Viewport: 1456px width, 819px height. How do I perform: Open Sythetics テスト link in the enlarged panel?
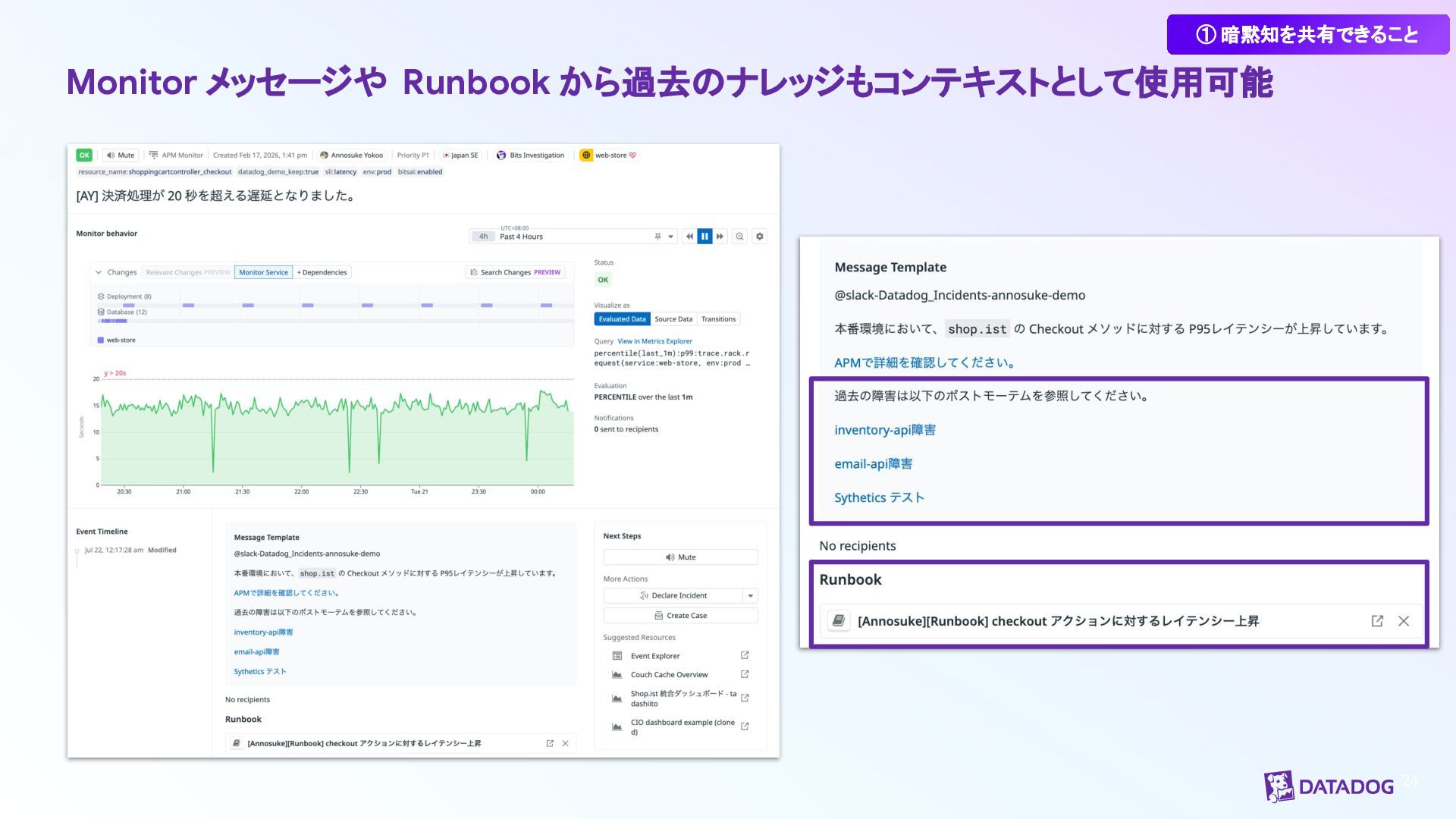pos(880,497)
